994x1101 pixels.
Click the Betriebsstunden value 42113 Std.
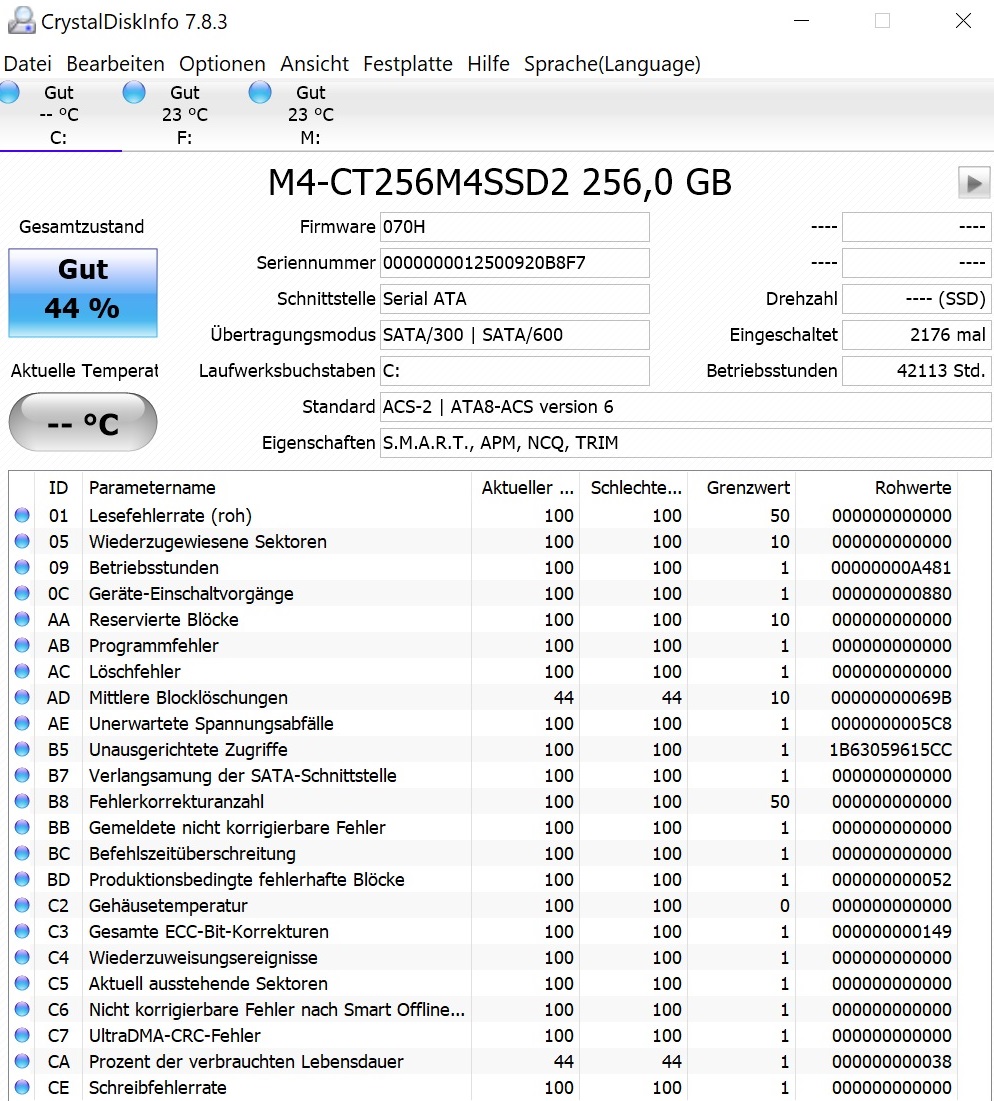point(917,371)
